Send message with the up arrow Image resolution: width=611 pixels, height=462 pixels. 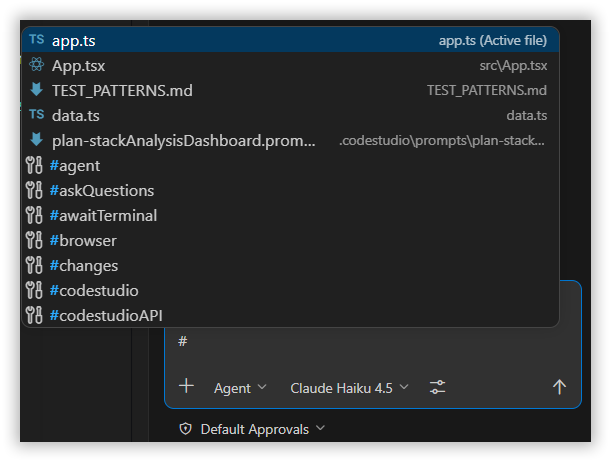point(559,387)
